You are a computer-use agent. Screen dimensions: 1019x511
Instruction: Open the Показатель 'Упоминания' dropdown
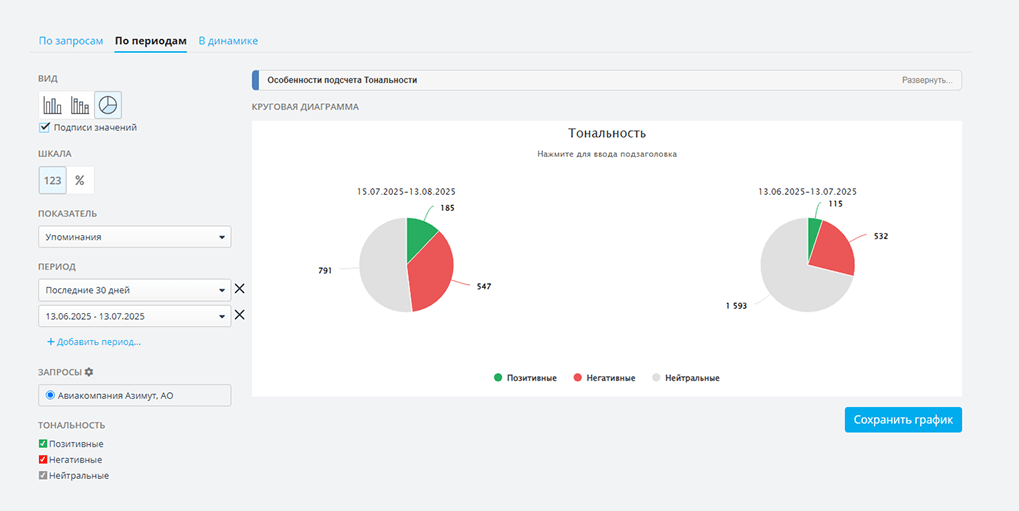134,237
